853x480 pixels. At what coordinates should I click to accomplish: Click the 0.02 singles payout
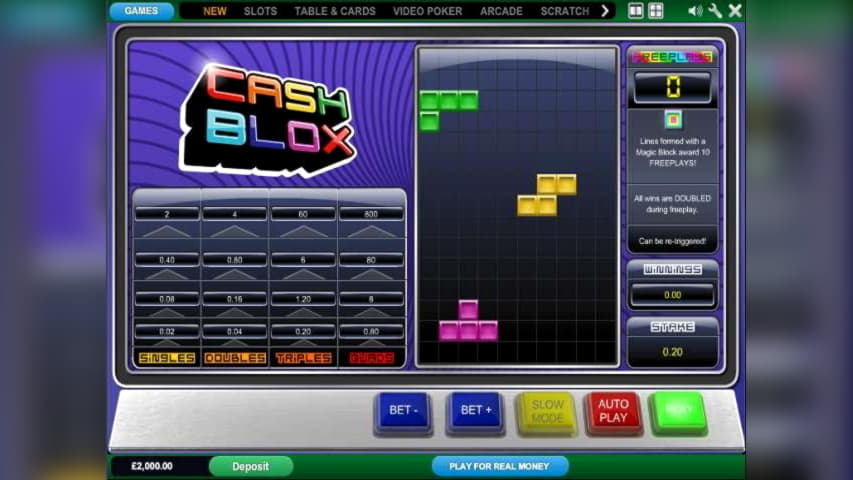[167, 331]
